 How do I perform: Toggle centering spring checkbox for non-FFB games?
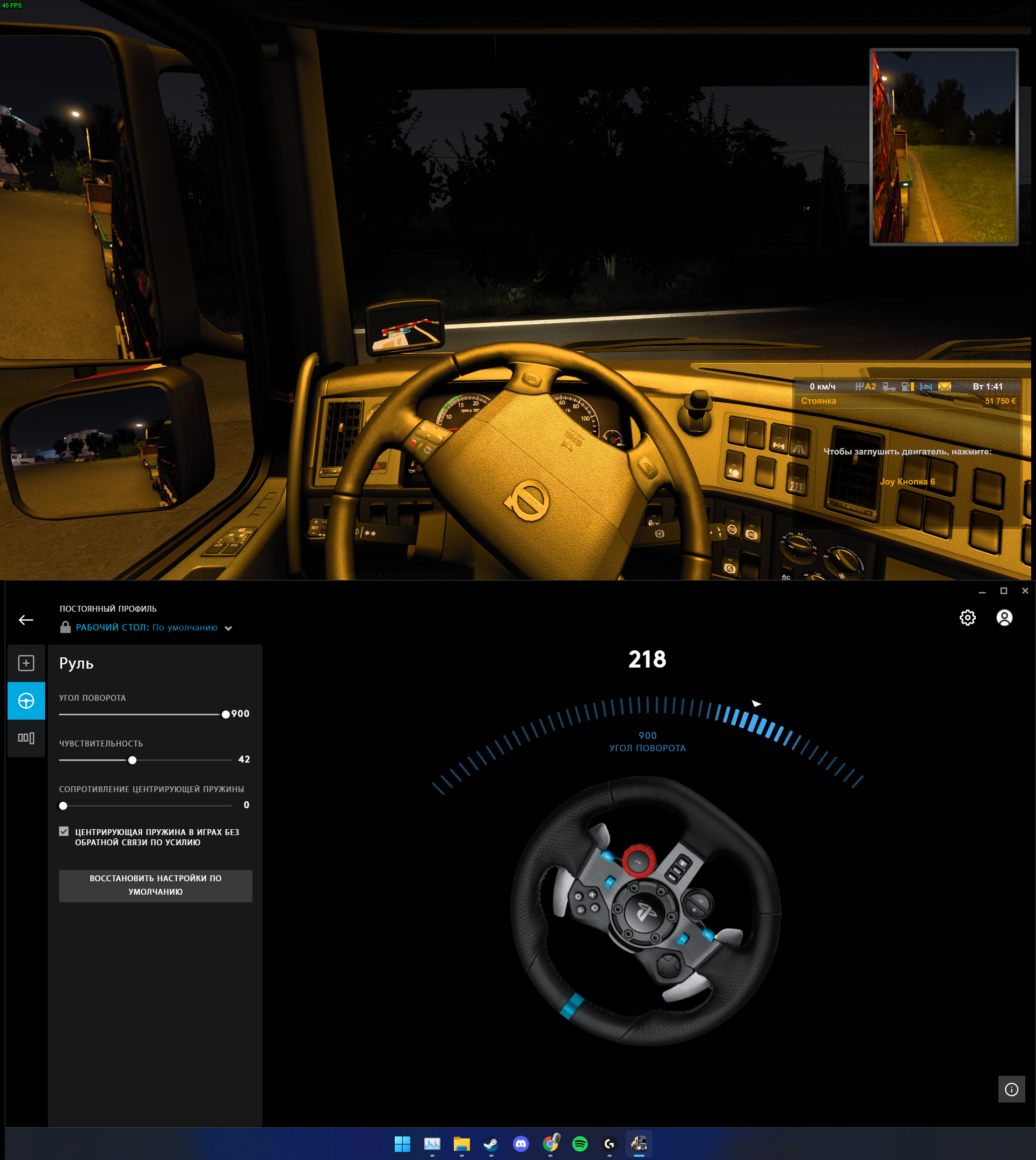pos(64,831)
